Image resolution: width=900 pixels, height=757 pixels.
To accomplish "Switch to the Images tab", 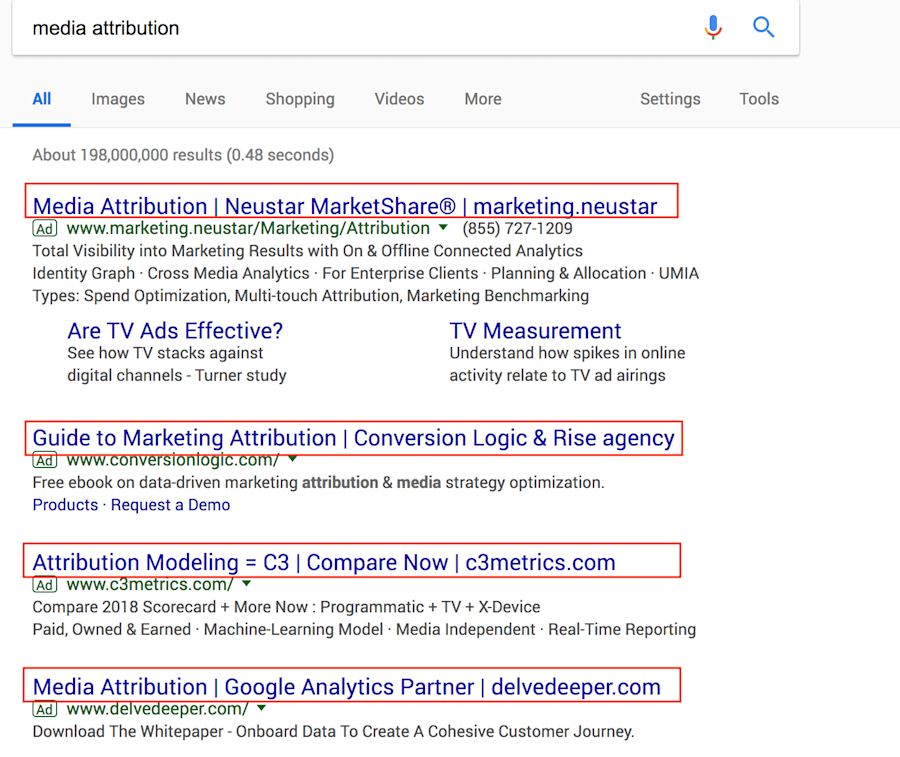I will pos(117,99).
